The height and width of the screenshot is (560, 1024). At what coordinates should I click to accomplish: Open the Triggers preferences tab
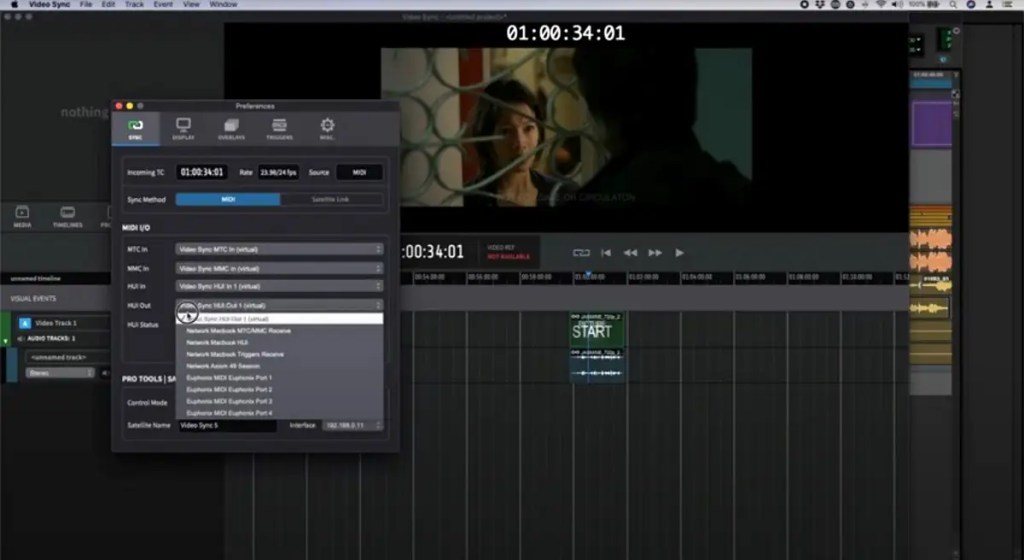point(279,129)
